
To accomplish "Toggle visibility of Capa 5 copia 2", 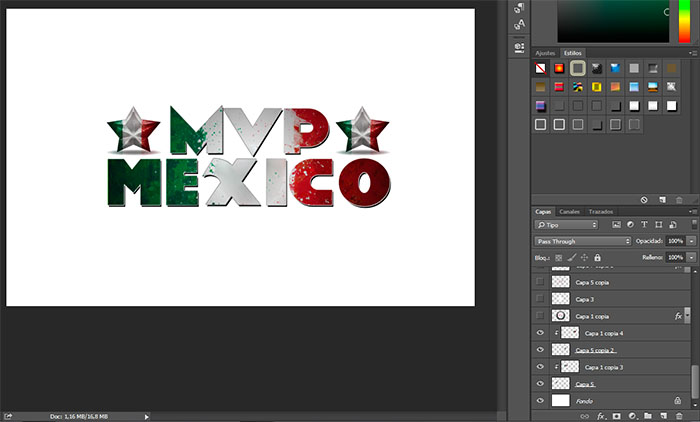I will click(x=540, y=350).
